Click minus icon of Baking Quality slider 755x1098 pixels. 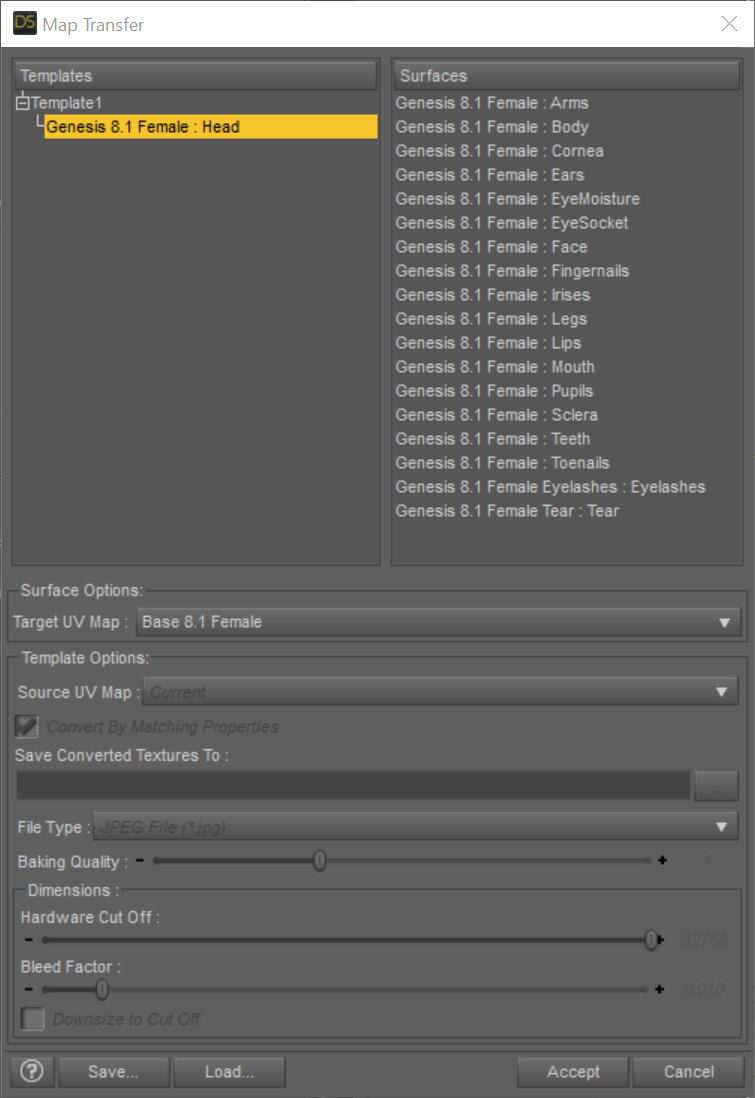[x=140, y=860]
